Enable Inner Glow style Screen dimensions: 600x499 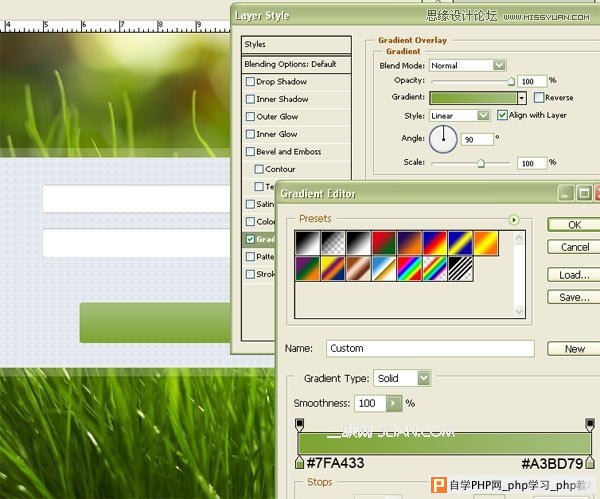pyautogui.click(x=250, y=134)
